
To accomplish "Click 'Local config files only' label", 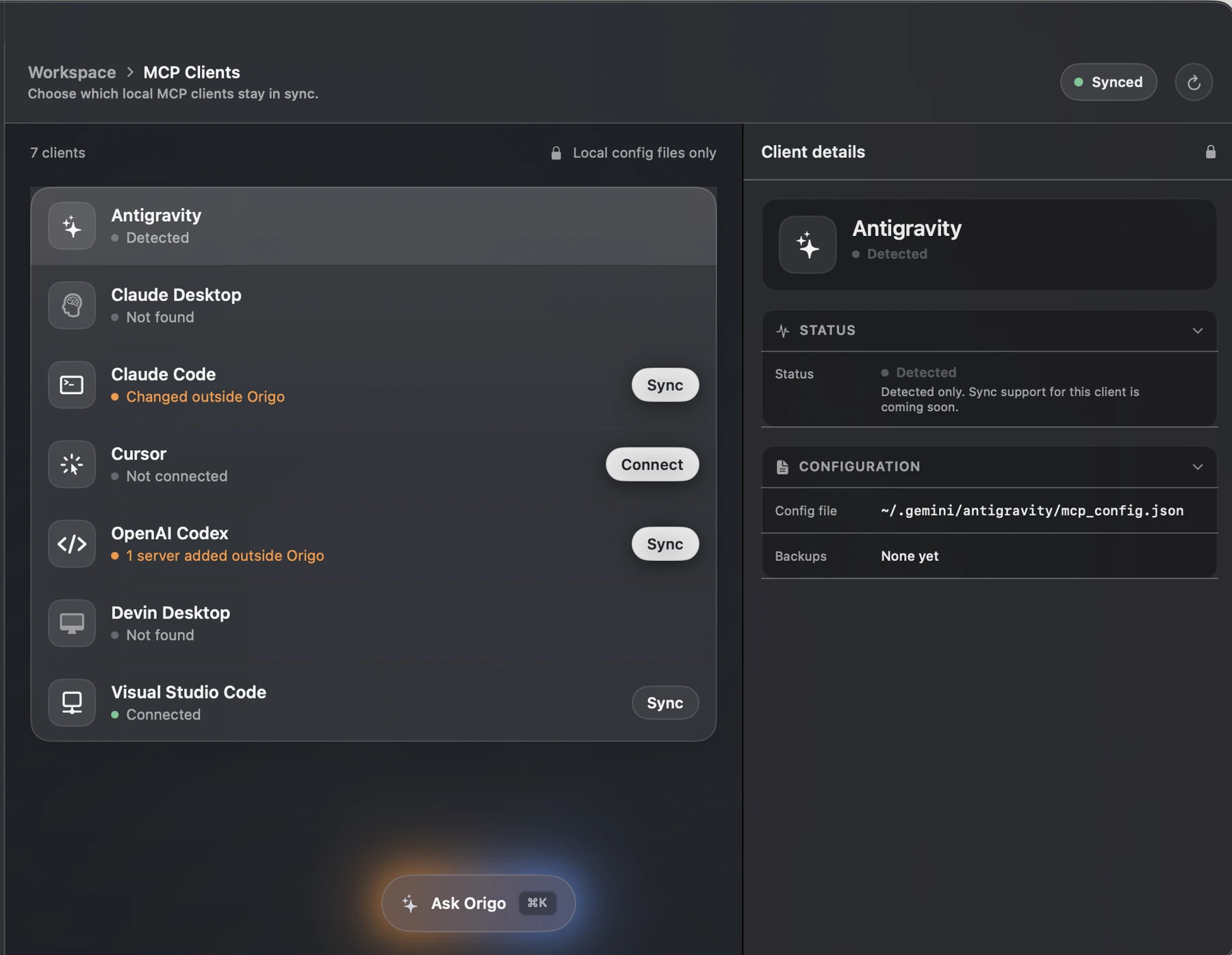I will click(x=644, y=153).
